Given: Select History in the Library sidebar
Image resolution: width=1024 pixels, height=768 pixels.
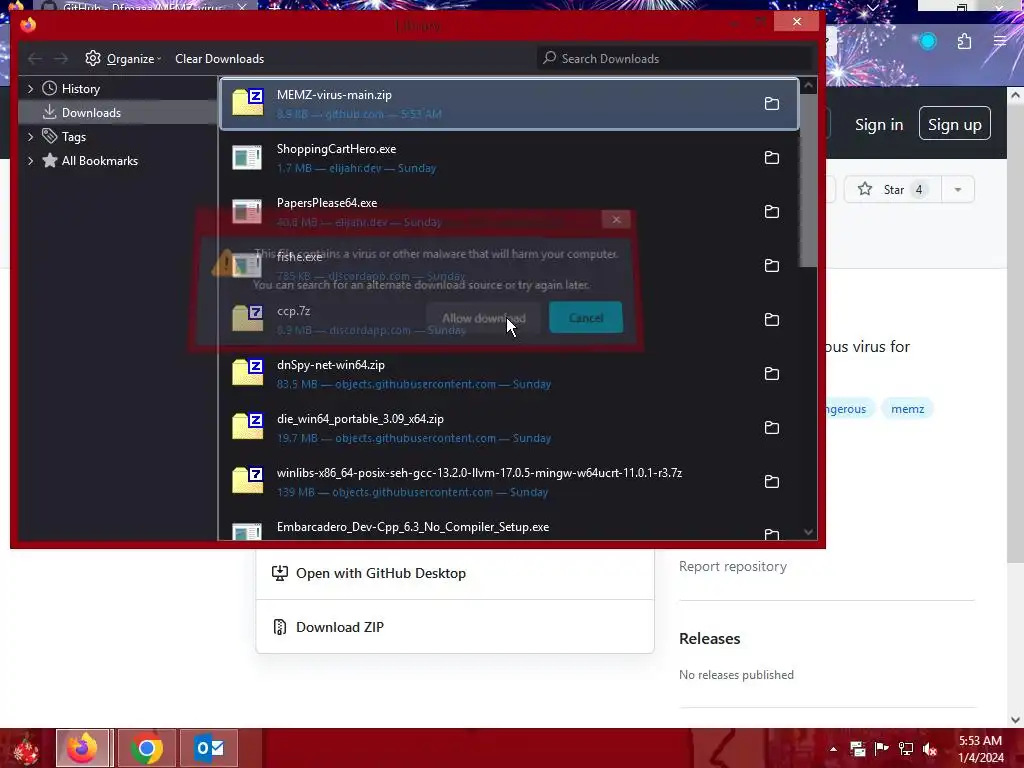Looking at the screenshot, I should pos(80,89).
